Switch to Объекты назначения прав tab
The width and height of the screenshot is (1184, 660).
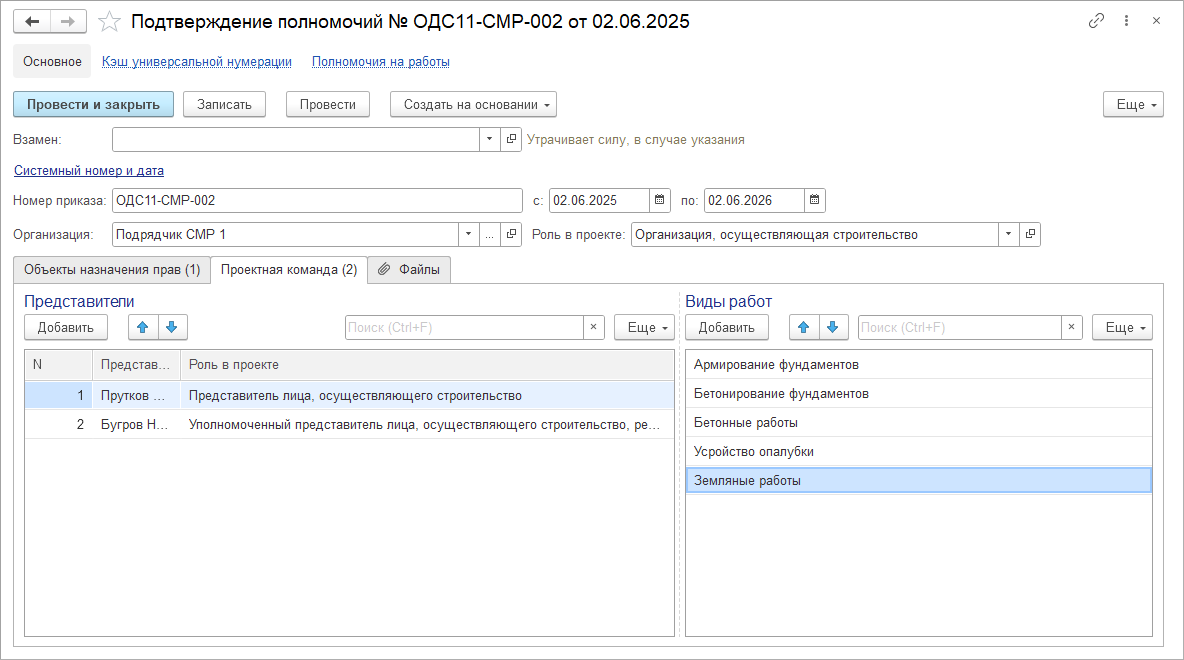112,270
